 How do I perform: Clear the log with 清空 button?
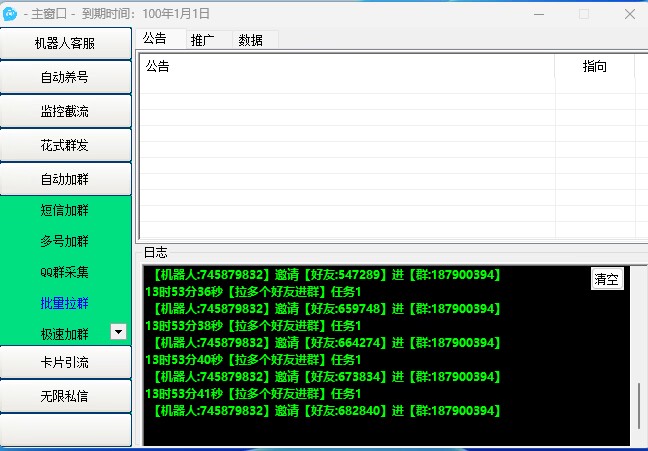tap(607, 279)
